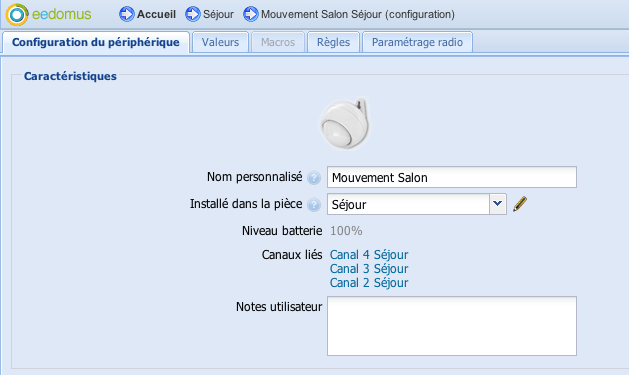This screenshot has height=375, width=629.
Task: Open the Règles tab
Action: coord(333,42)
